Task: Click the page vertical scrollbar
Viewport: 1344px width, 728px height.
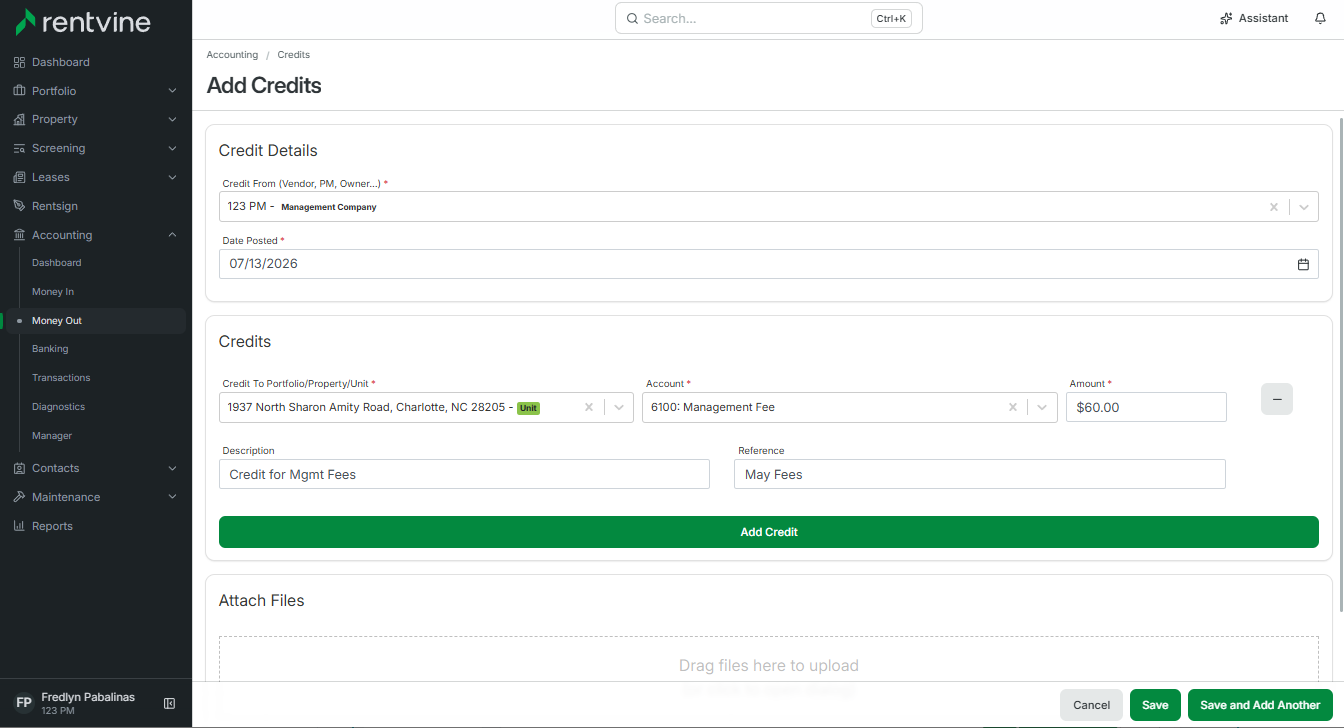Action: pos(1340,365)
